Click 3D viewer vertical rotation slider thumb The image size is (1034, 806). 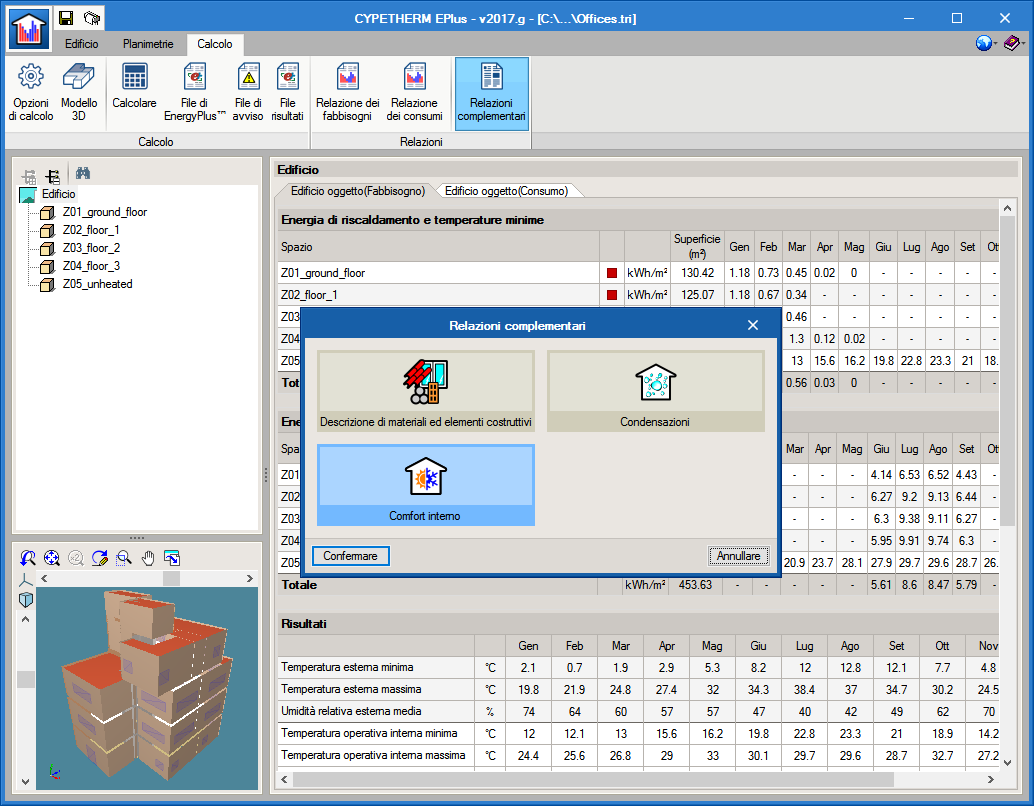click(25, 679)
